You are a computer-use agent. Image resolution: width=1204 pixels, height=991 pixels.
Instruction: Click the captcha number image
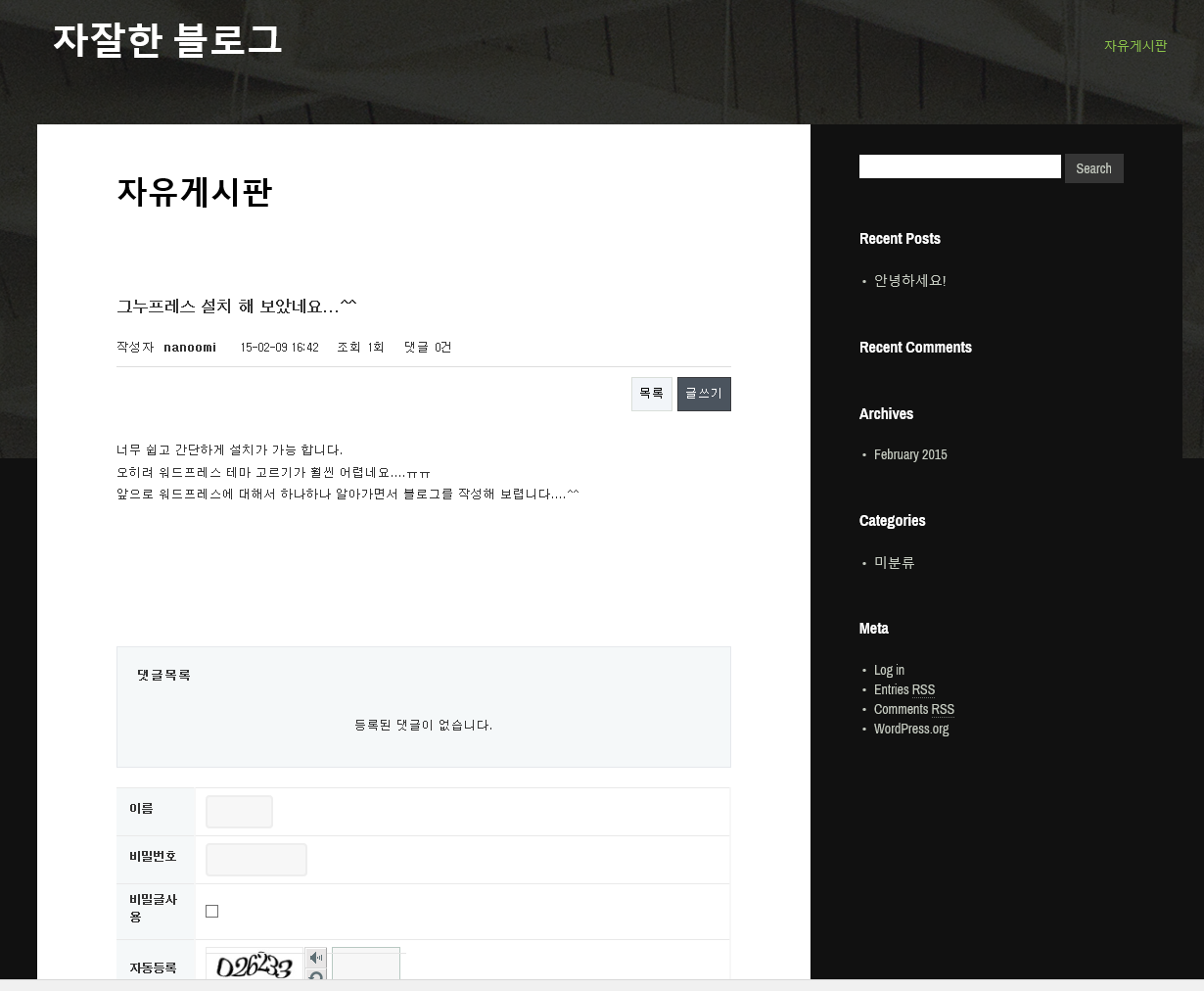coord(255,967)
